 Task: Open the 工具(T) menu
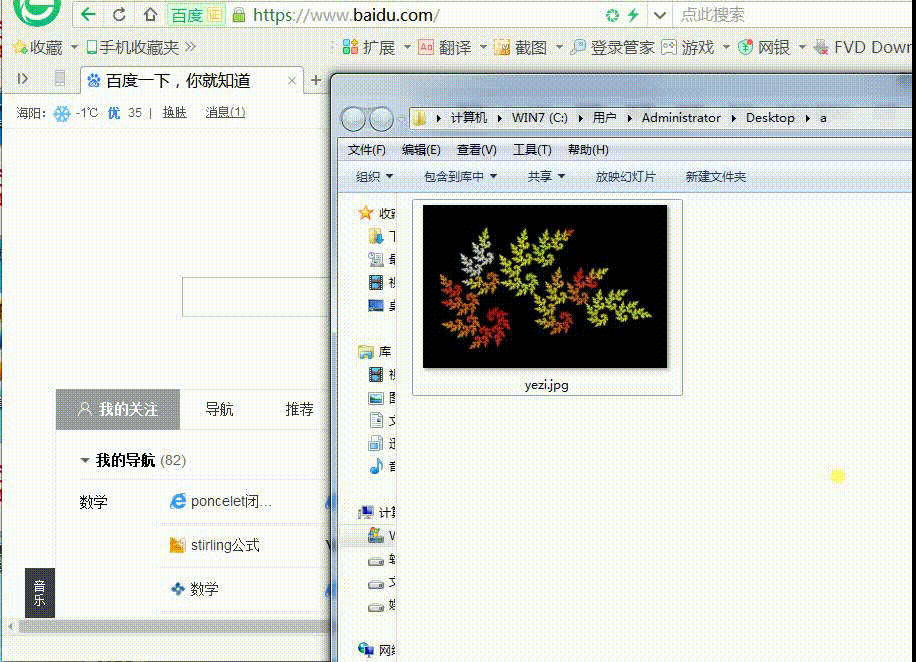pos(532,150)
